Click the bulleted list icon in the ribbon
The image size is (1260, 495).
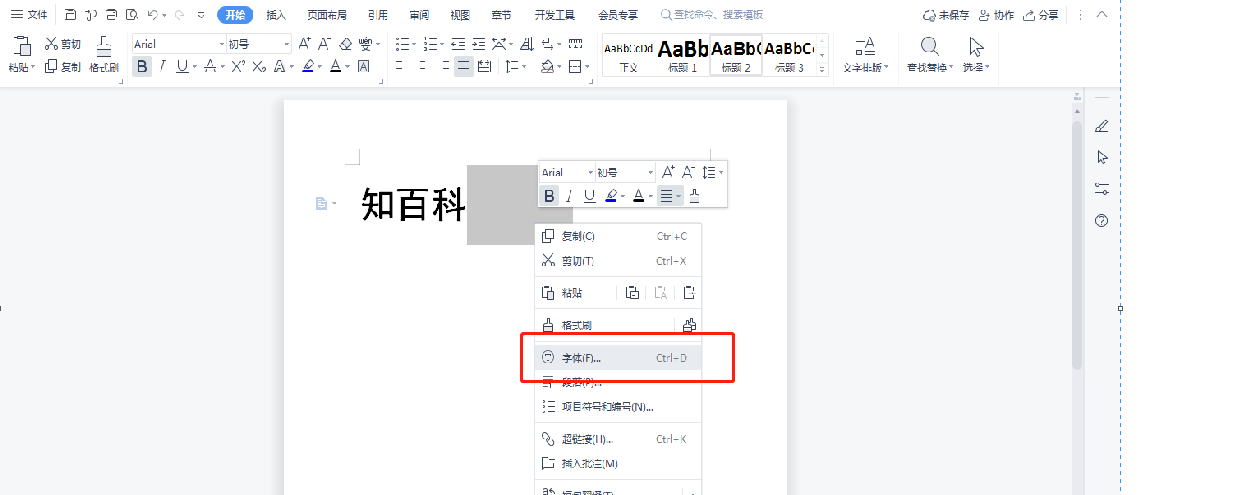tap(402, 44)
